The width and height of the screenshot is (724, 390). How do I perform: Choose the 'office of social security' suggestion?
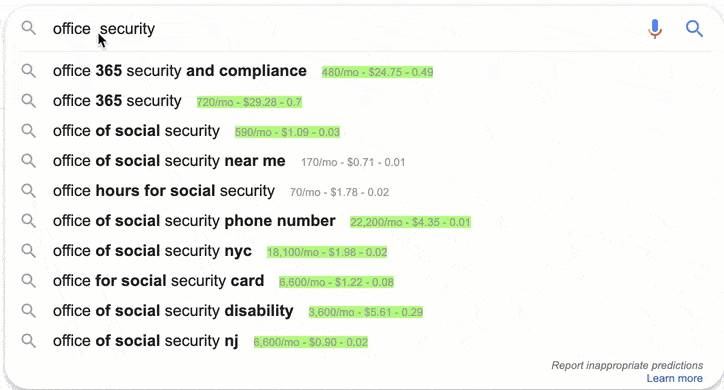click(x=136, y=131)
